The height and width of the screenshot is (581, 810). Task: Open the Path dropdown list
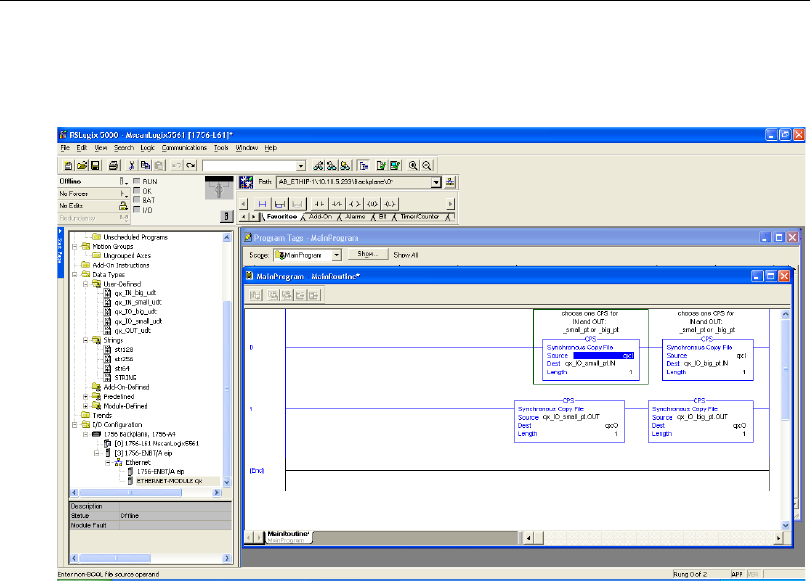coord(436,182)
